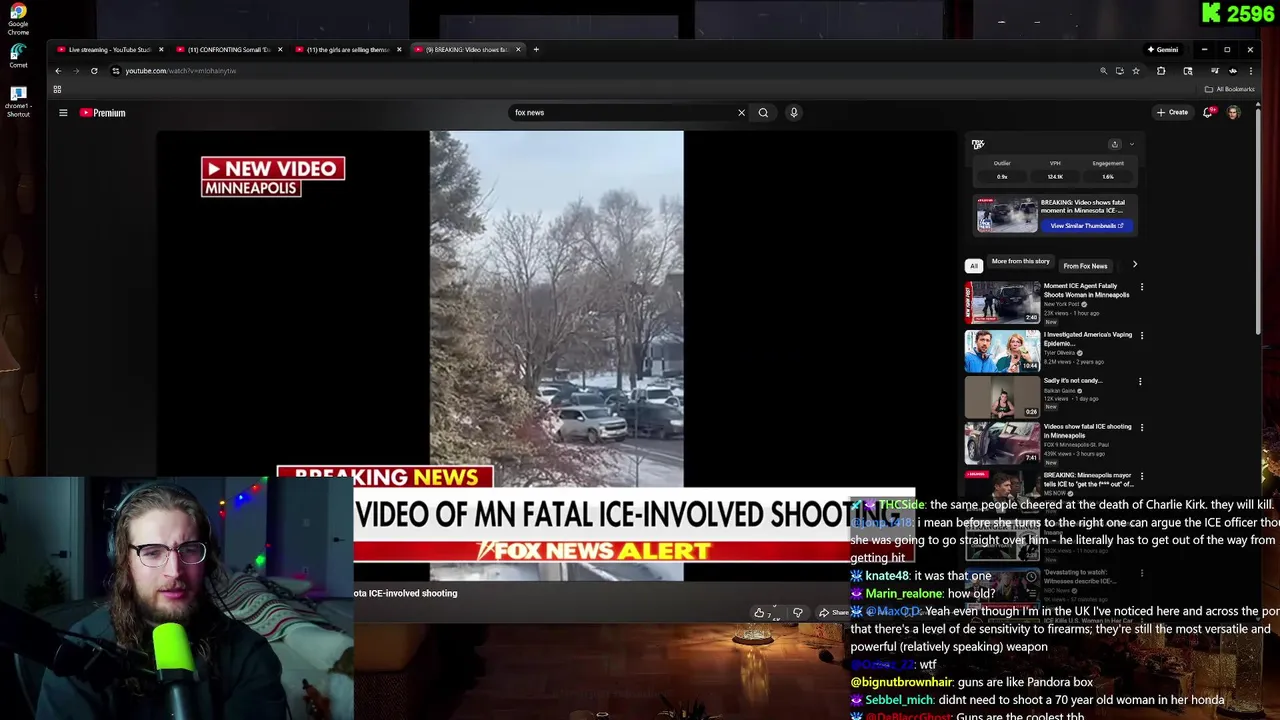This screenshot has height=720, width=1280.
Task: View site information icon in address bar
Action: click(x=115, y=71)
